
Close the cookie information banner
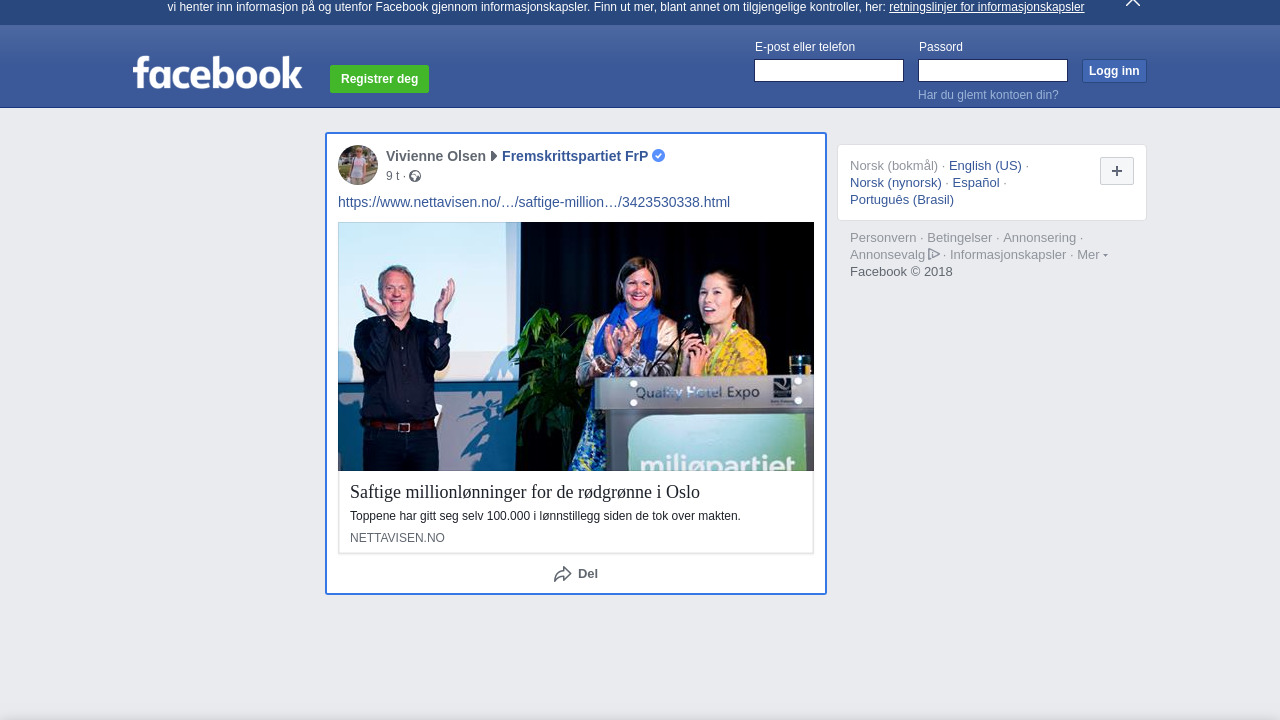[1133, 3]
